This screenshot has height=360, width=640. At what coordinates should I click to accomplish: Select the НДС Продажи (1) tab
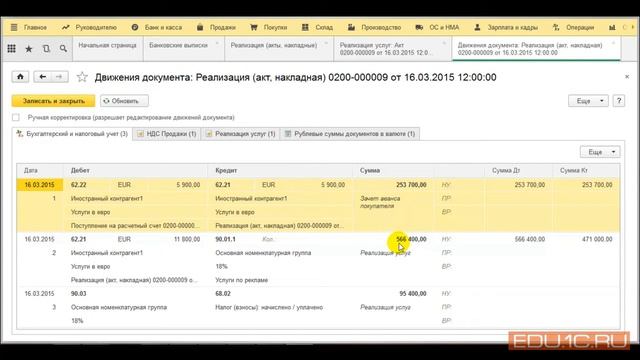[x=167, y=133]
